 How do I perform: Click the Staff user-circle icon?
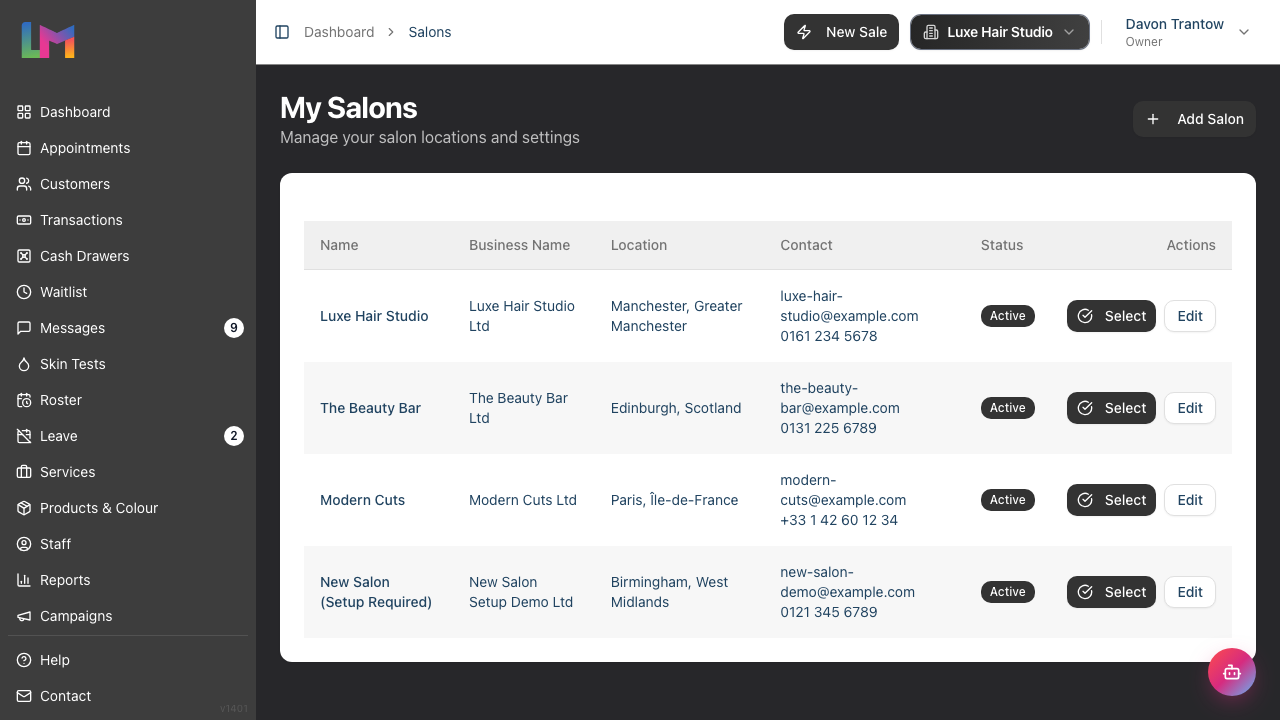click(24, 544)
